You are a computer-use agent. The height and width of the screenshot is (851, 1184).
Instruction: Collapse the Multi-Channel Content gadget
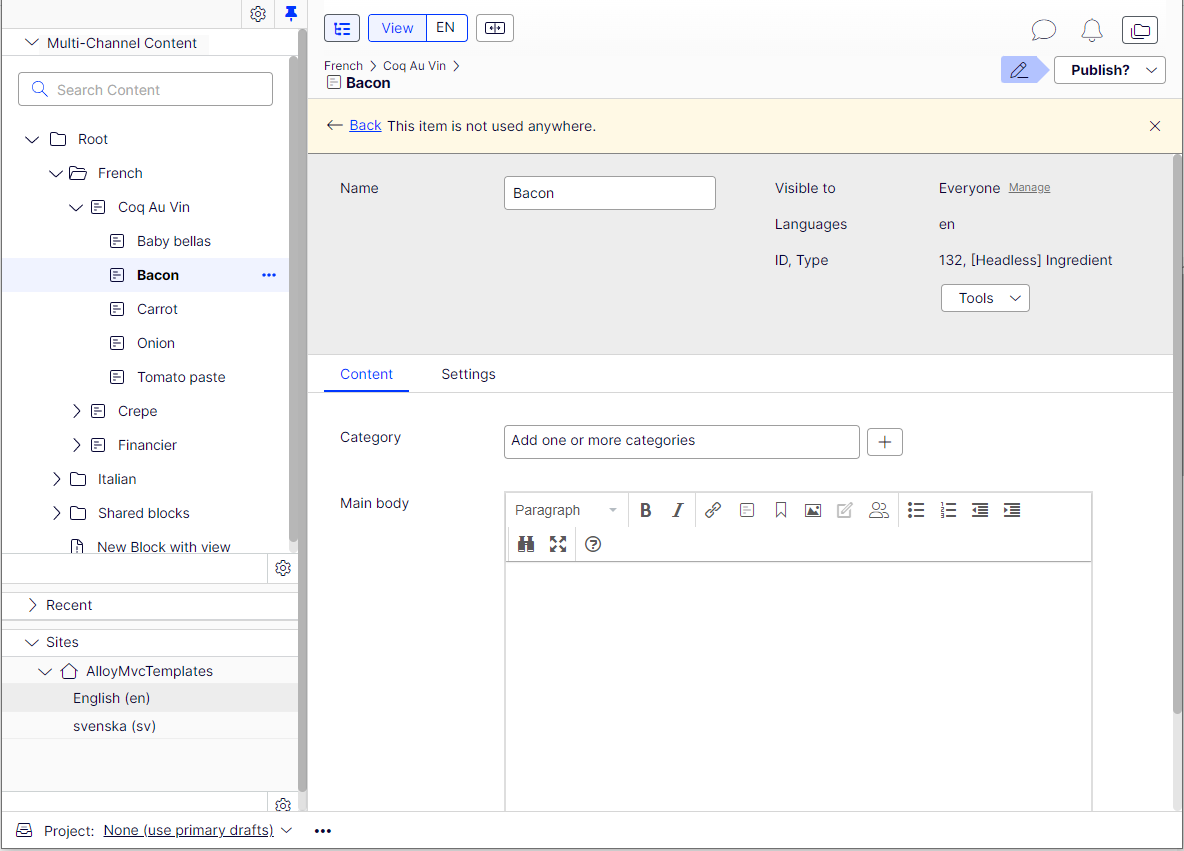tap(31, 42)
